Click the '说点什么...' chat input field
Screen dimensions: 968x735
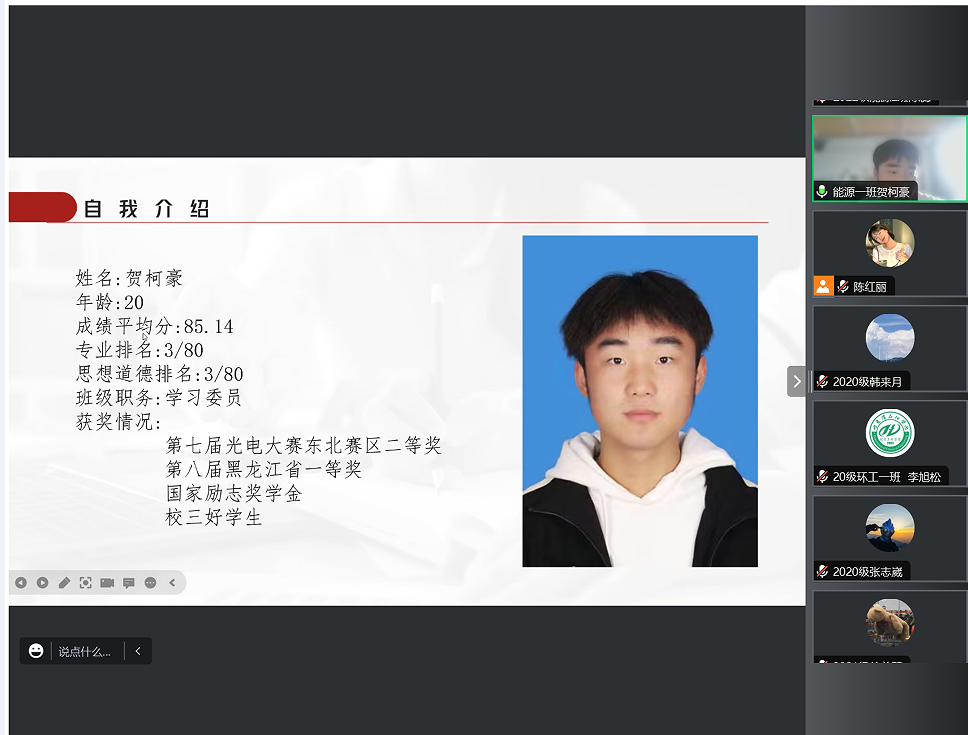(x=85, y=651)
